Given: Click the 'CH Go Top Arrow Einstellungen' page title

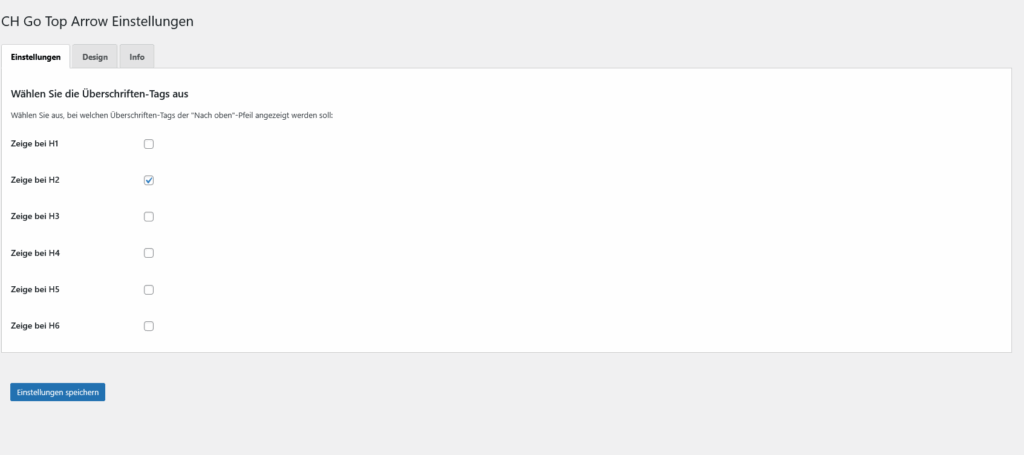Looking at the screenshot, I should click(x=97, y=21).
